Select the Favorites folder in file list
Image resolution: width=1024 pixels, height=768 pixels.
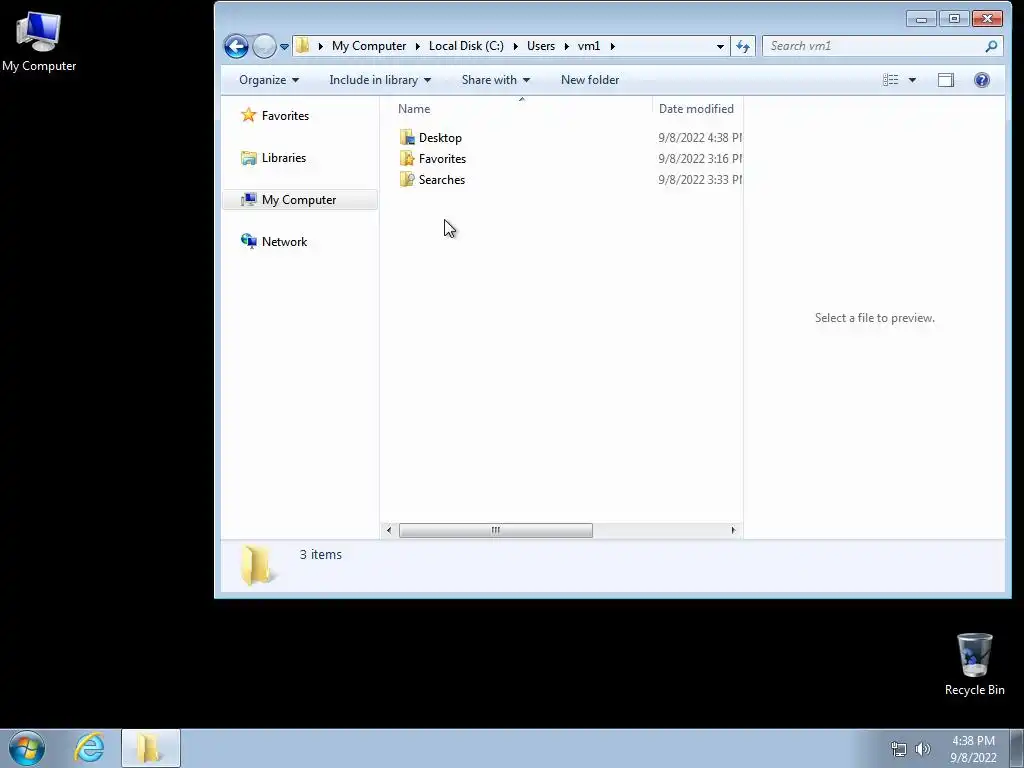[x=442, y=159]
